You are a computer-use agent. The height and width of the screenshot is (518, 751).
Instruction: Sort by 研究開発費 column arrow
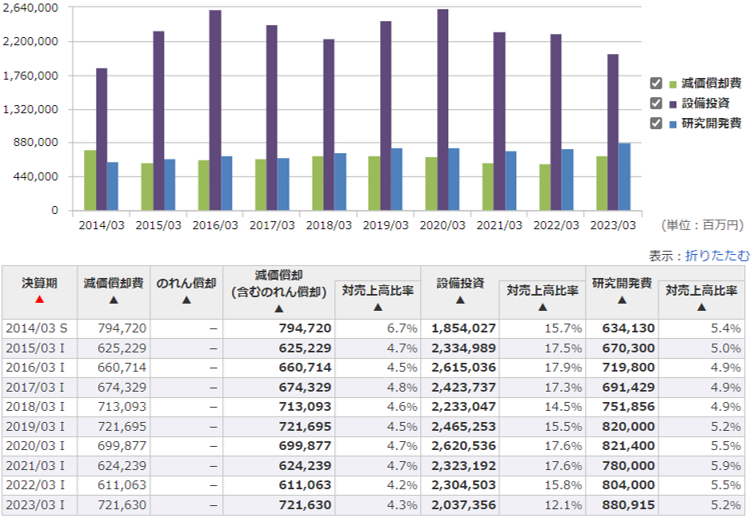tap(621, 299)
